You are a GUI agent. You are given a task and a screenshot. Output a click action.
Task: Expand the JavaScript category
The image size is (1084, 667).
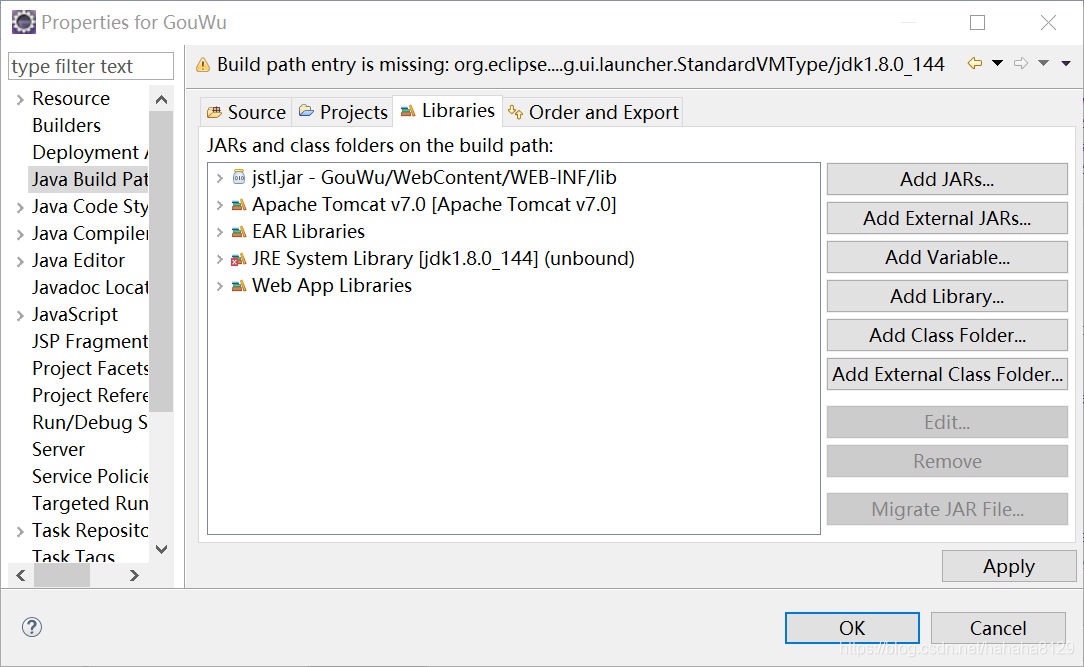coord(20,316)
